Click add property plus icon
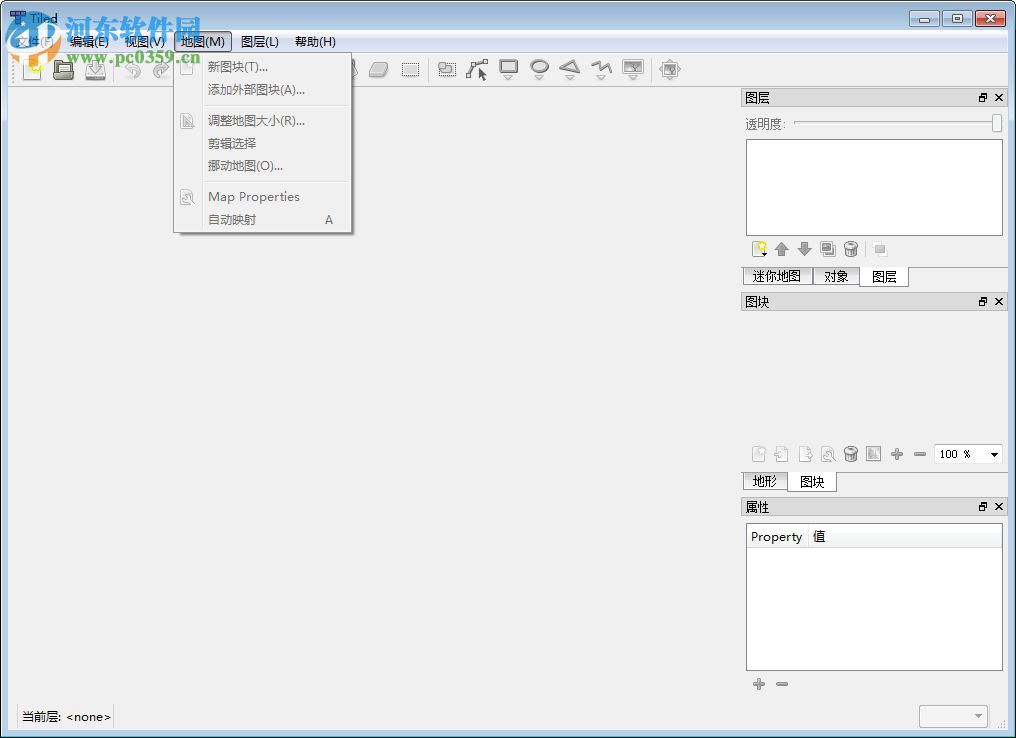 (x=759, y=684)
